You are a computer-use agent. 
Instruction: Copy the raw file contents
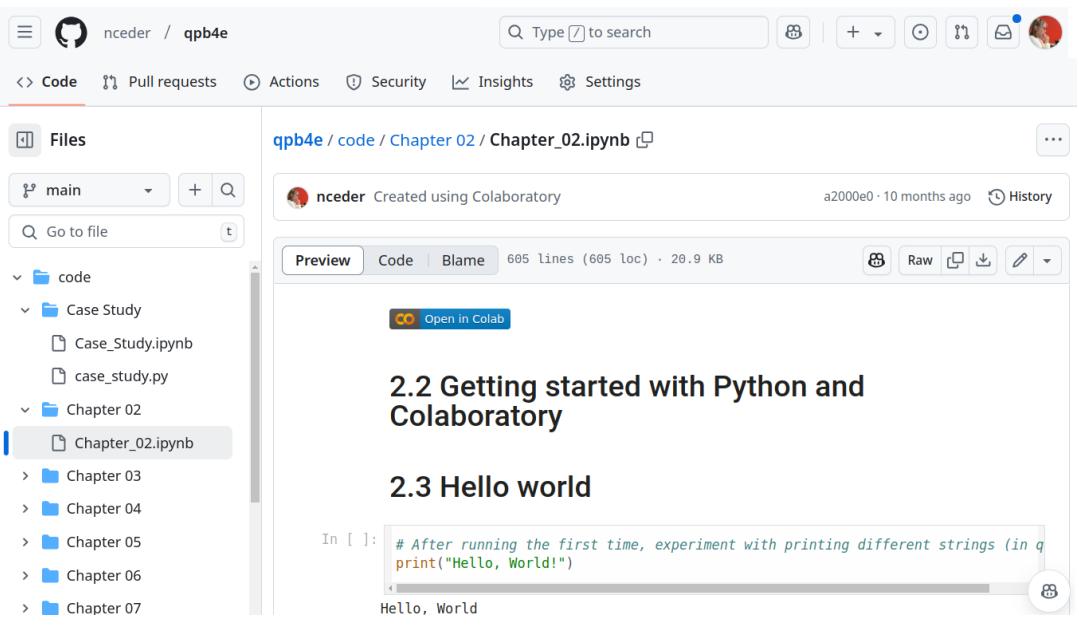coord(957,260)
